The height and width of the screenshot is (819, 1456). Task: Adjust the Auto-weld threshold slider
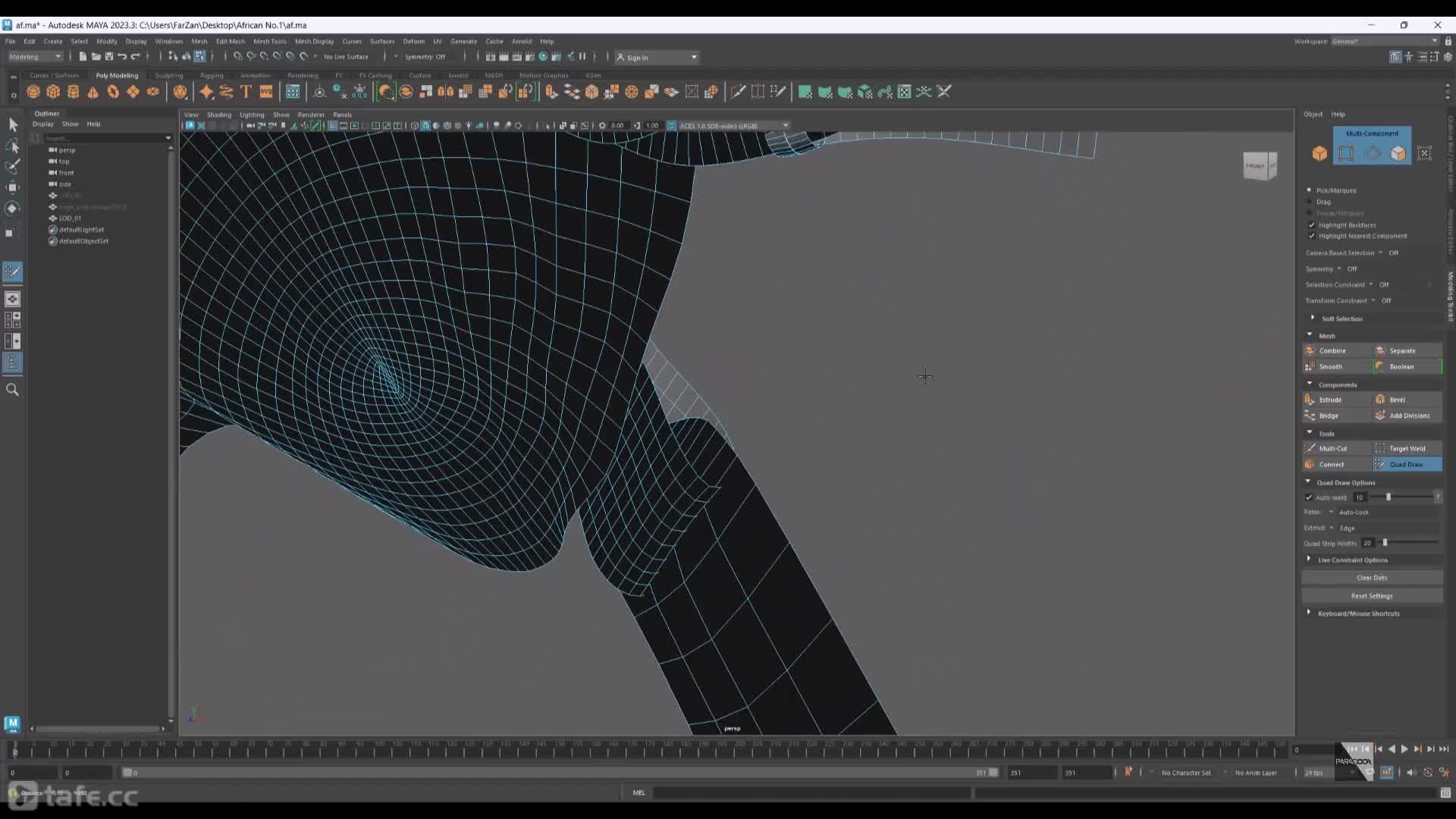point(1389,497)
